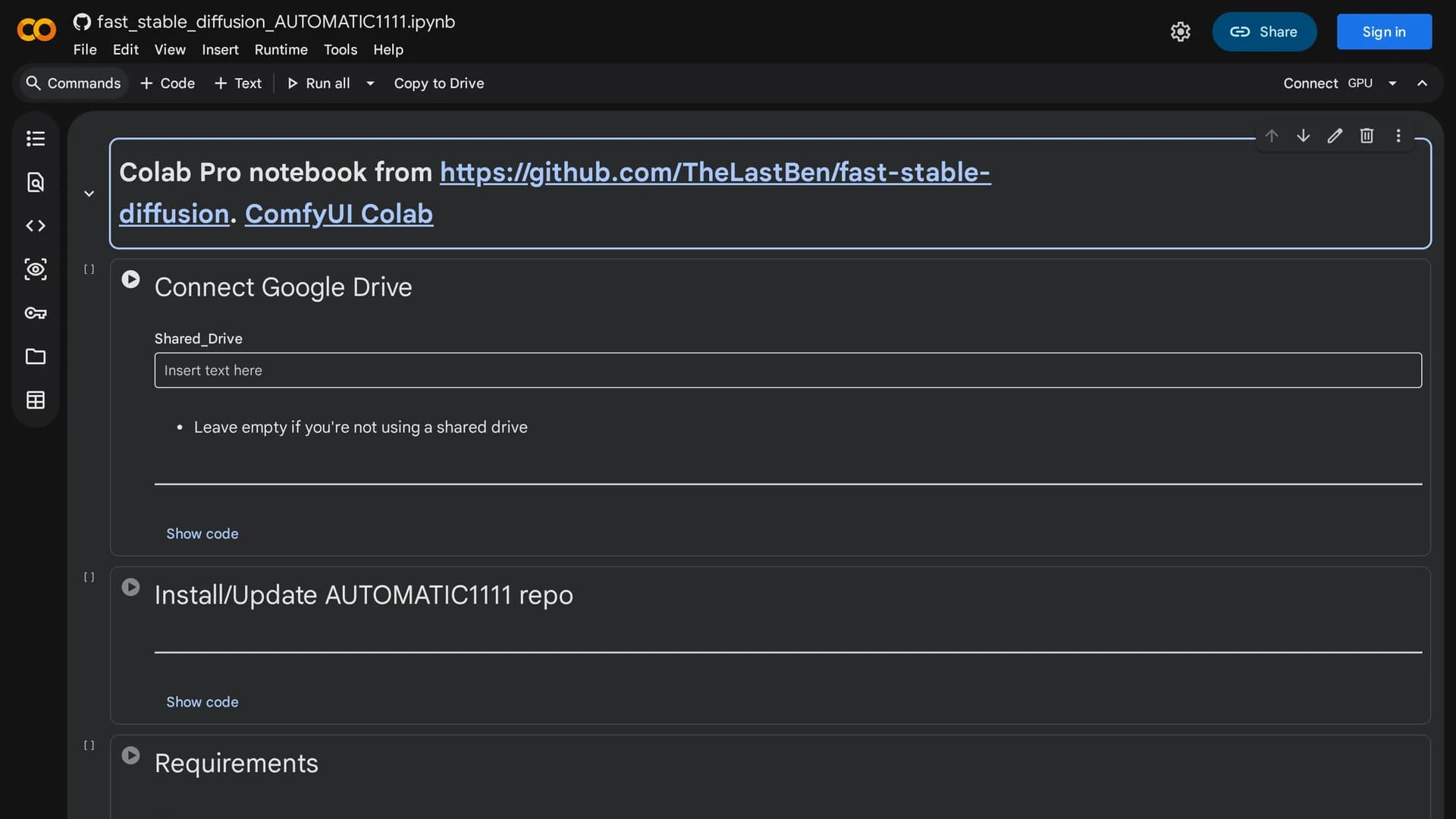
Task: Click the Colab logo icon
Action: pos(36,30)
